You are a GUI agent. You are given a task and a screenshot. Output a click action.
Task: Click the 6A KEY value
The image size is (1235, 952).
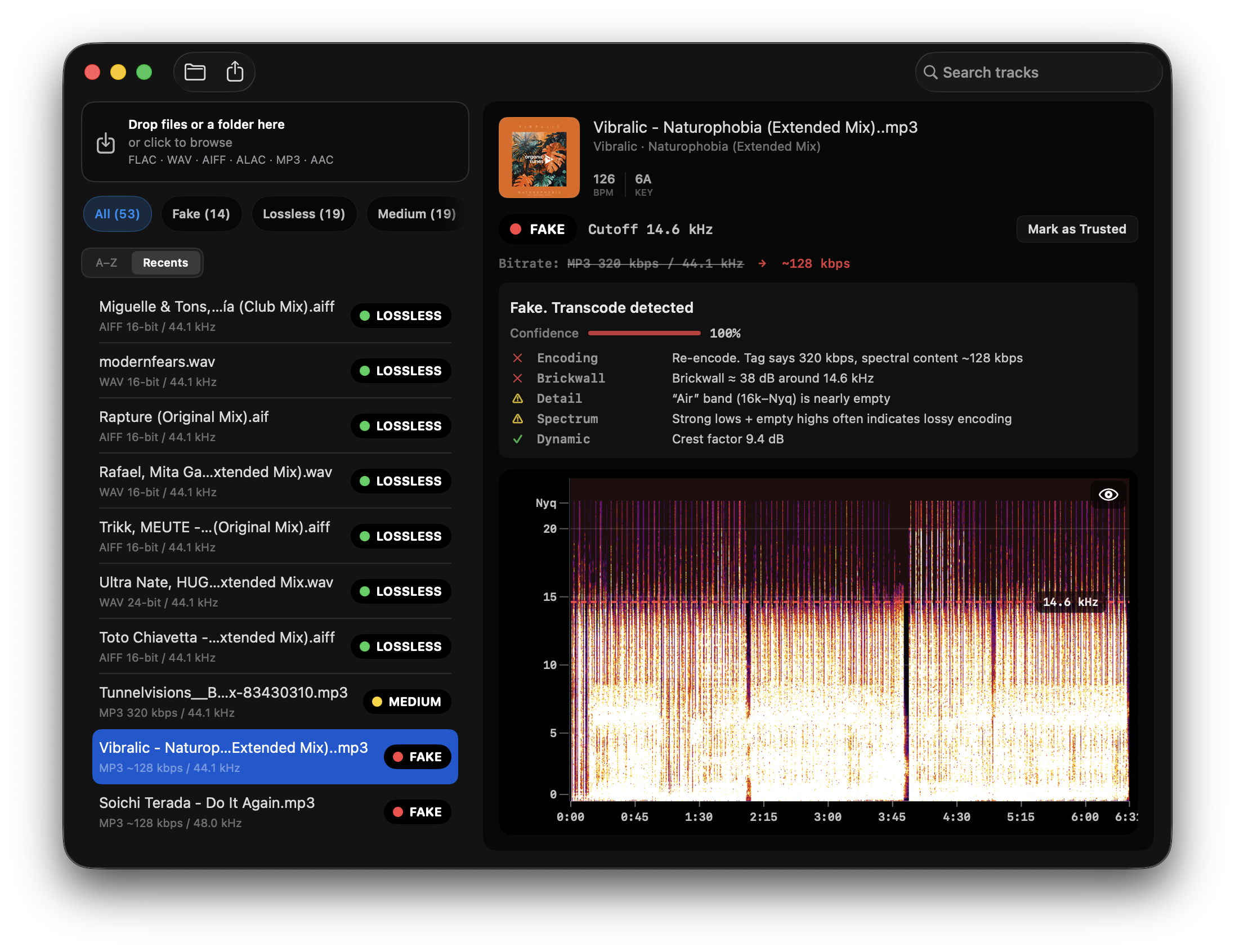tap(643, 179)
